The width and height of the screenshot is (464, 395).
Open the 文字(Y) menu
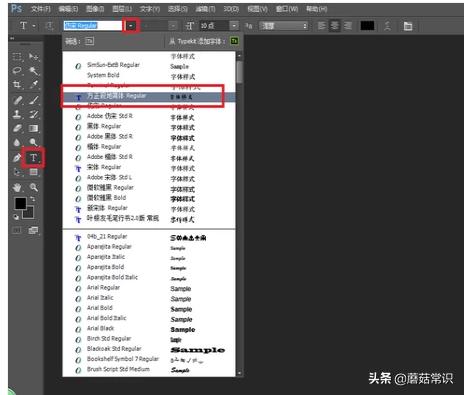point(150,9)
